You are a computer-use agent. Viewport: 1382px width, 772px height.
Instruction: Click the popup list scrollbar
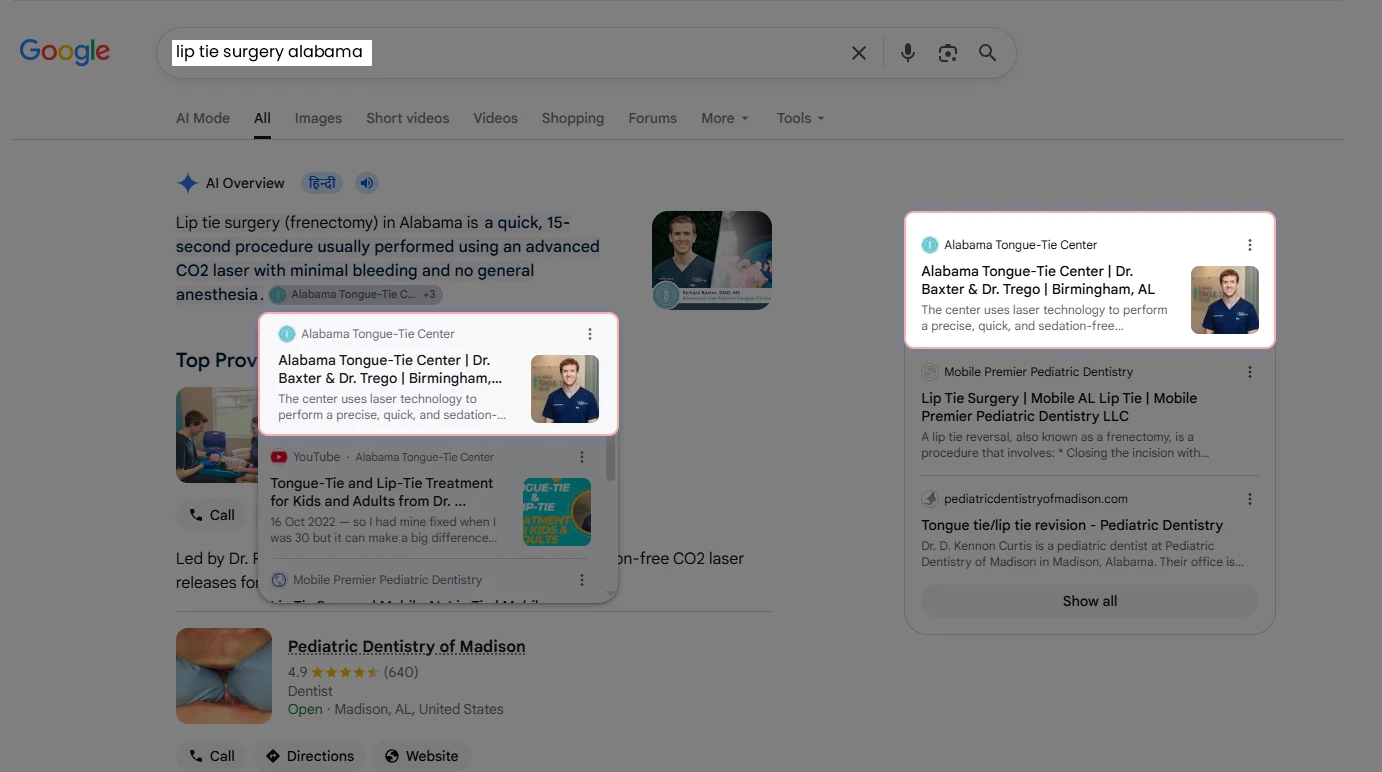pos(611,460)
